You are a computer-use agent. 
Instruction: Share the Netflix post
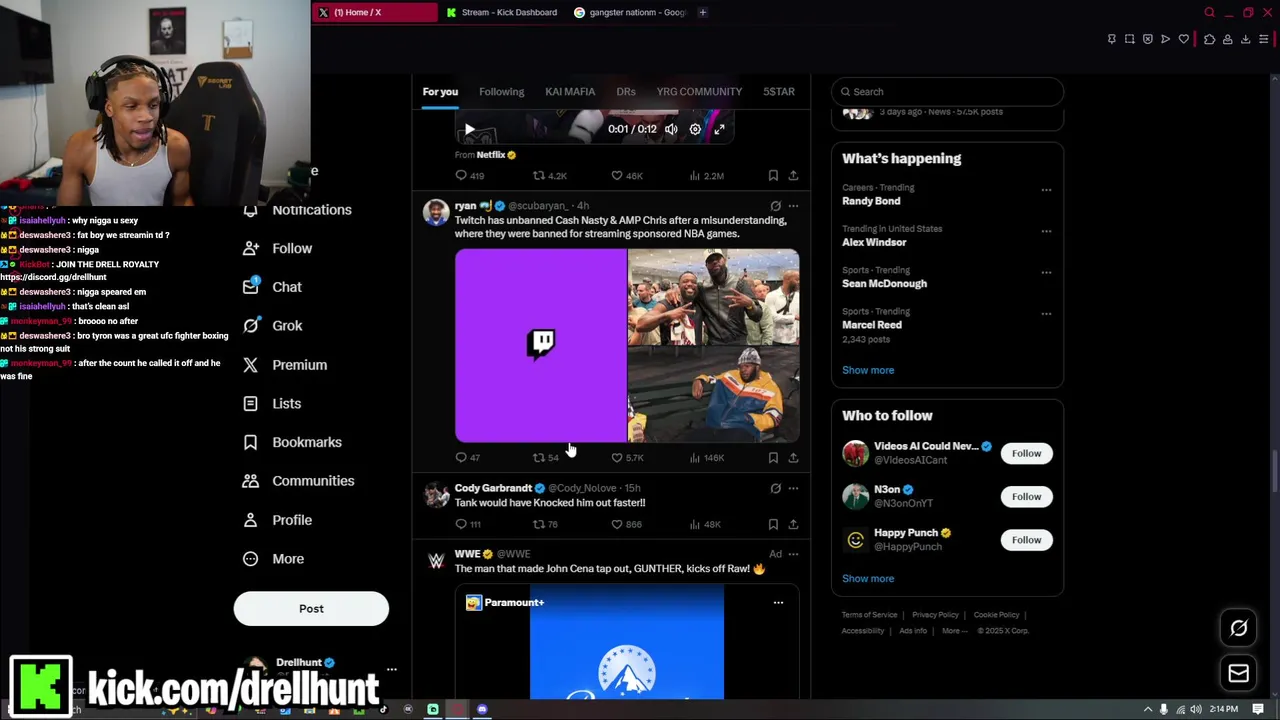coord(793,175)
